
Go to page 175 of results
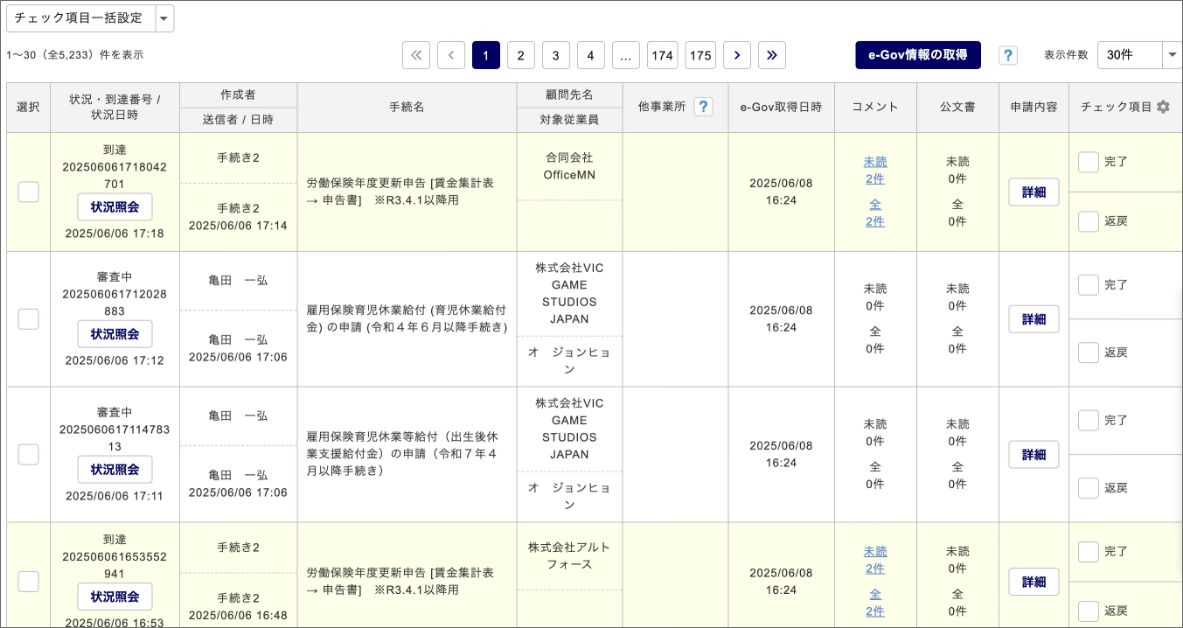coord(701,56)
